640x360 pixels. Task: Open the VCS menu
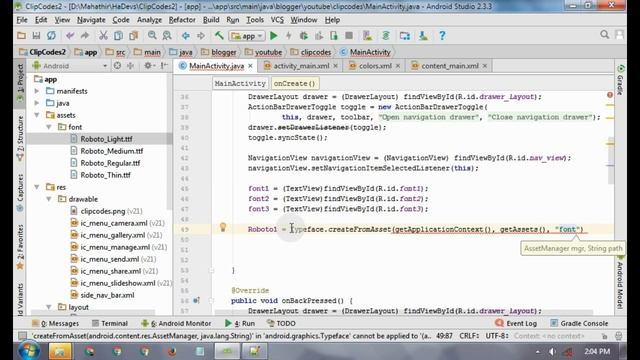click(x=277, y=20)
